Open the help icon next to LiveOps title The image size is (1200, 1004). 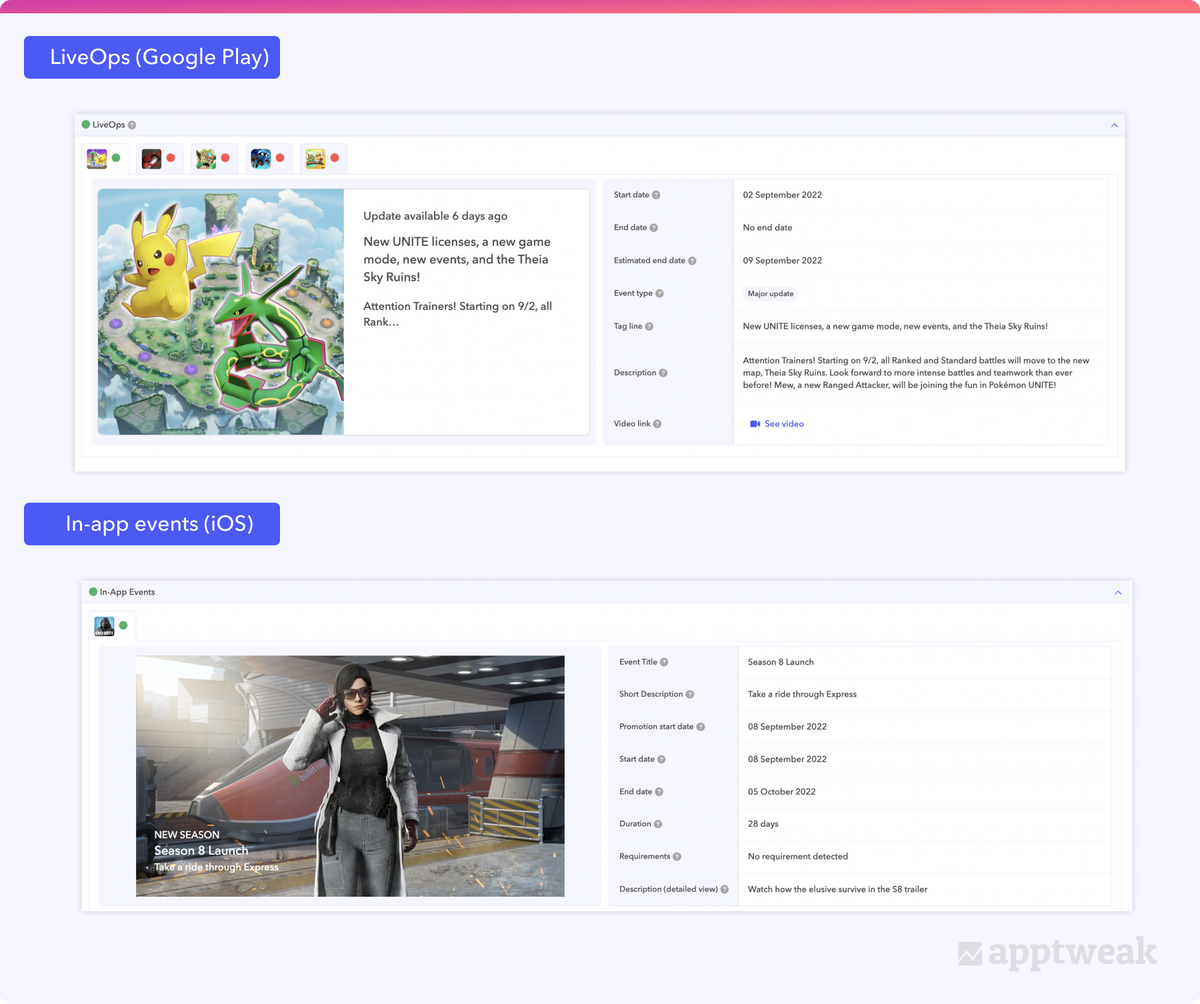click(132, 125)
